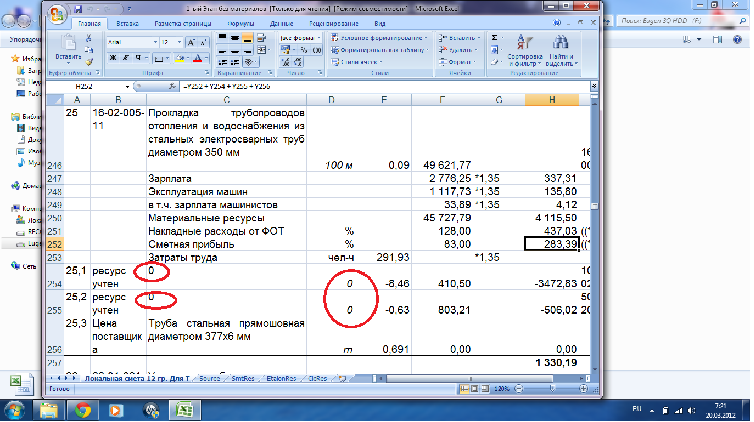Open the Delete cells (Удалить) dropdown

tap(458, 50)
